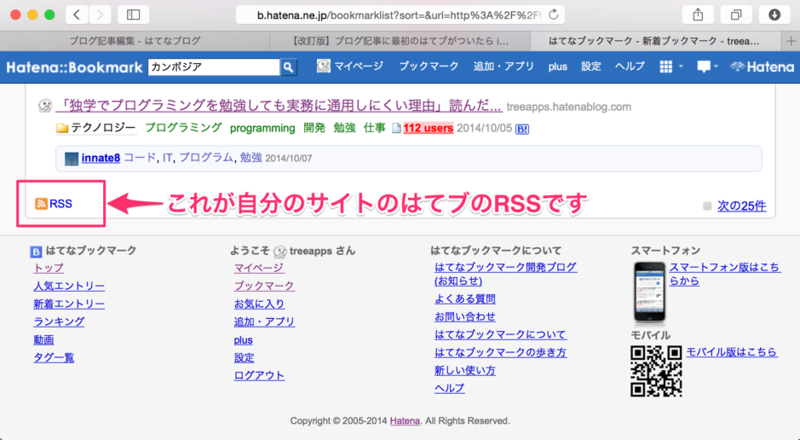Viewport: 800px width, 440px height.
Task: Click the green プログラミング tag
Action: tap(183, 128)
